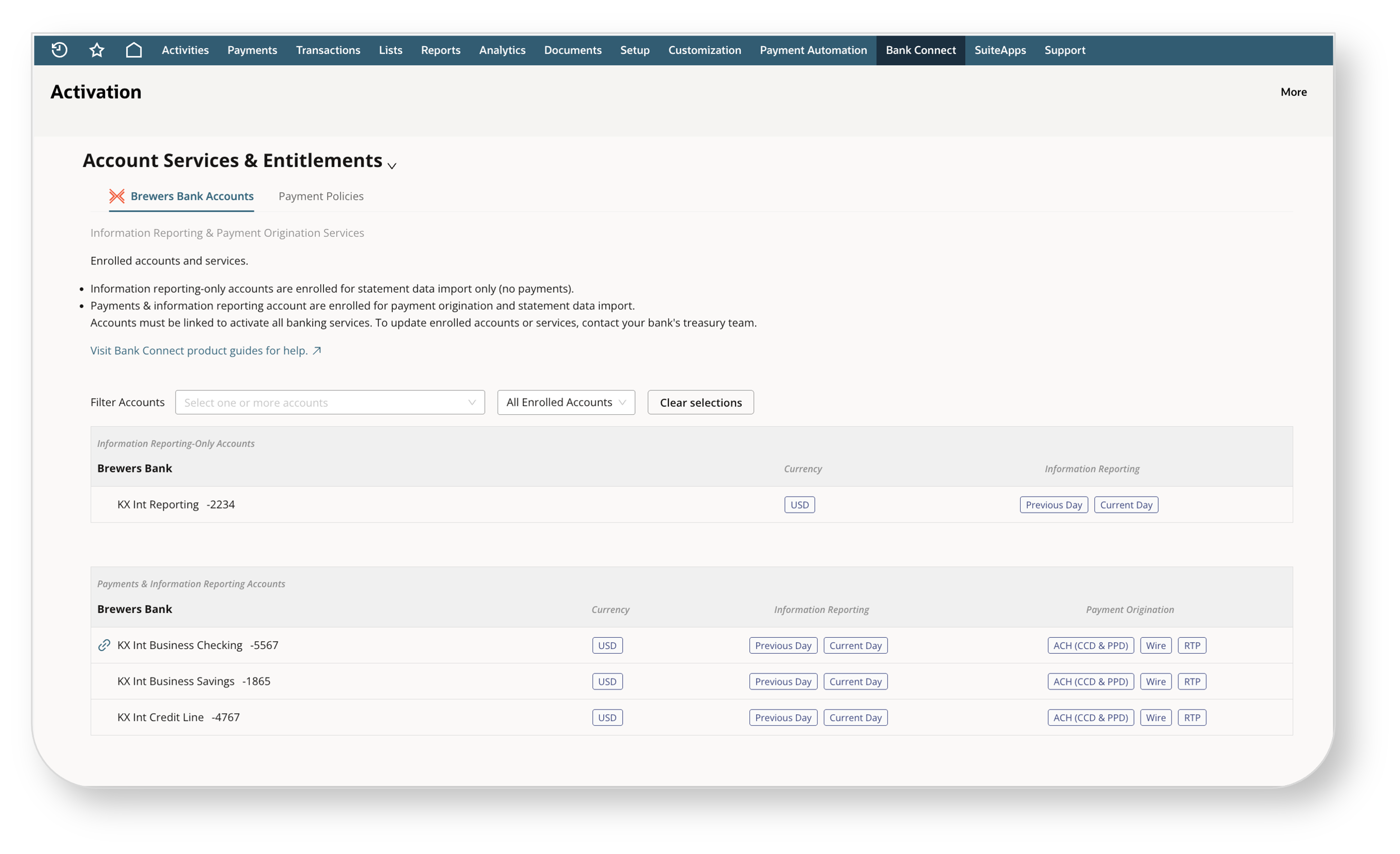The width and height of the screenshot is (1400, 854).
Task: Open the Bank Connect menu
Action: (x=921, y=50)
